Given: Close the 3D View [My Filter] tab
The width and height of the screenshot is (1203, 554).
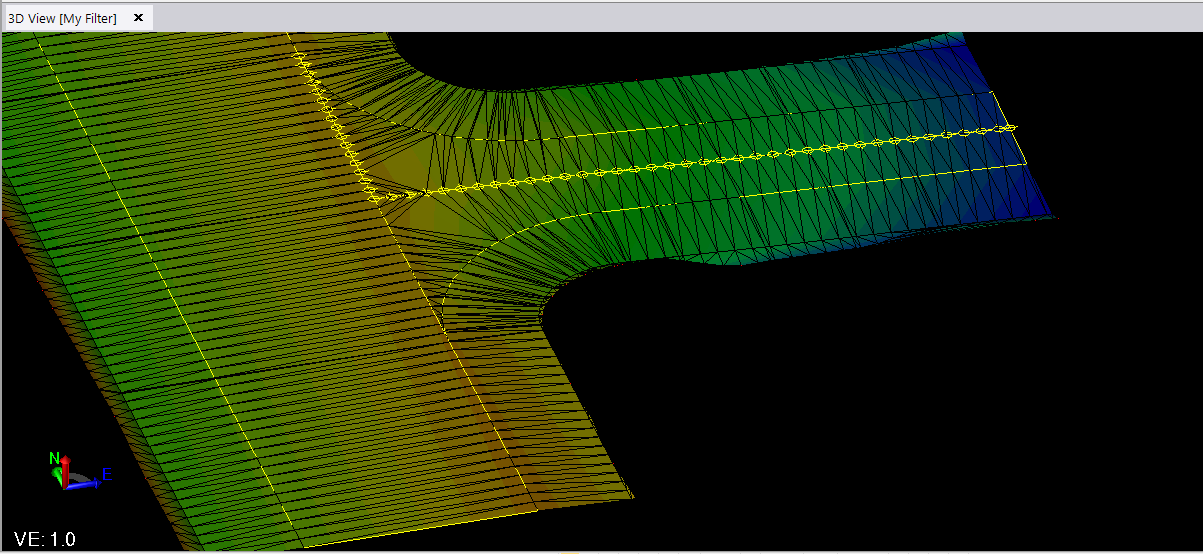Looking at the screenshot, I should [x=138, y=18].
